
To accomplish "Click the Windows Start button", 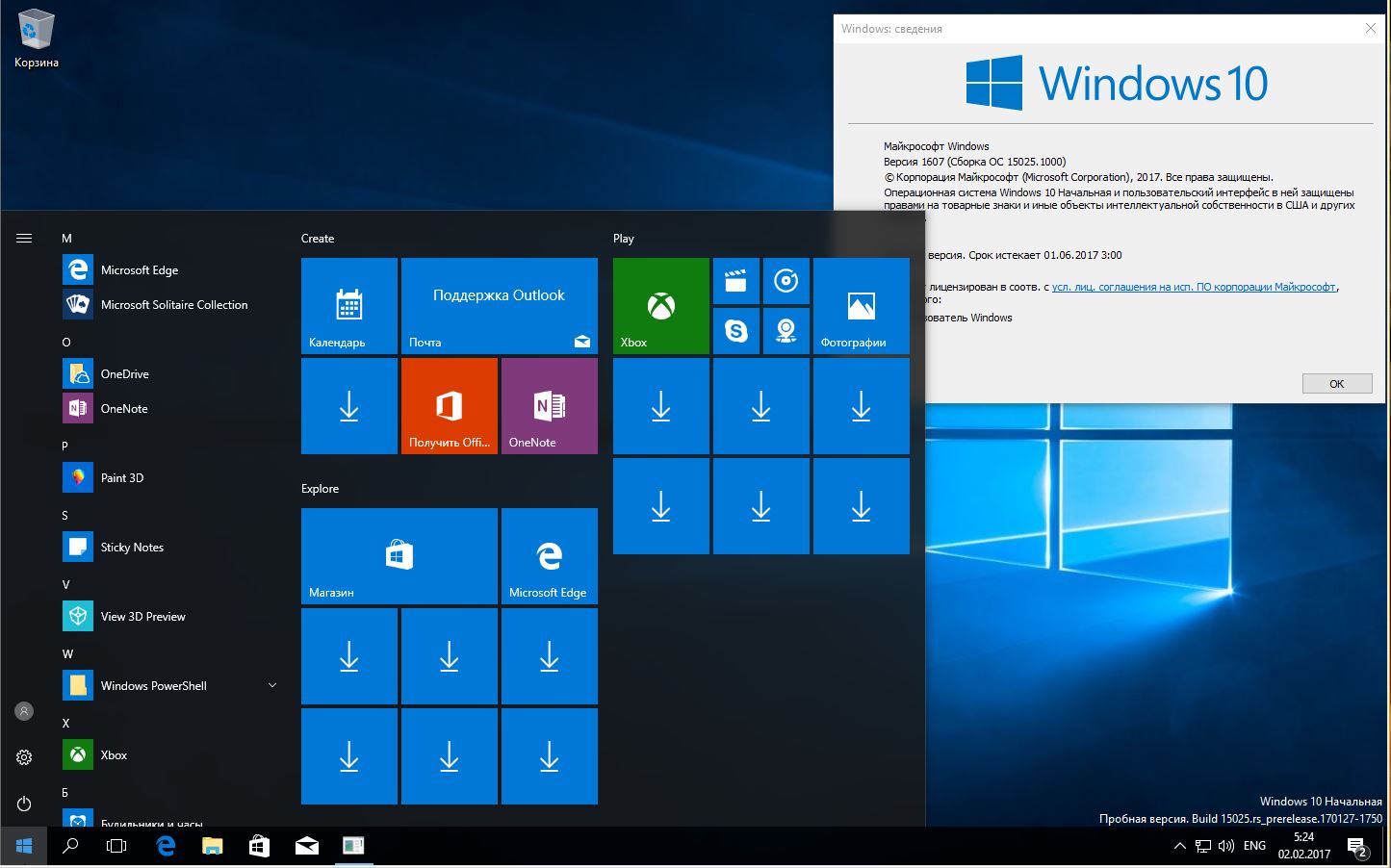I will click(24, 846).
